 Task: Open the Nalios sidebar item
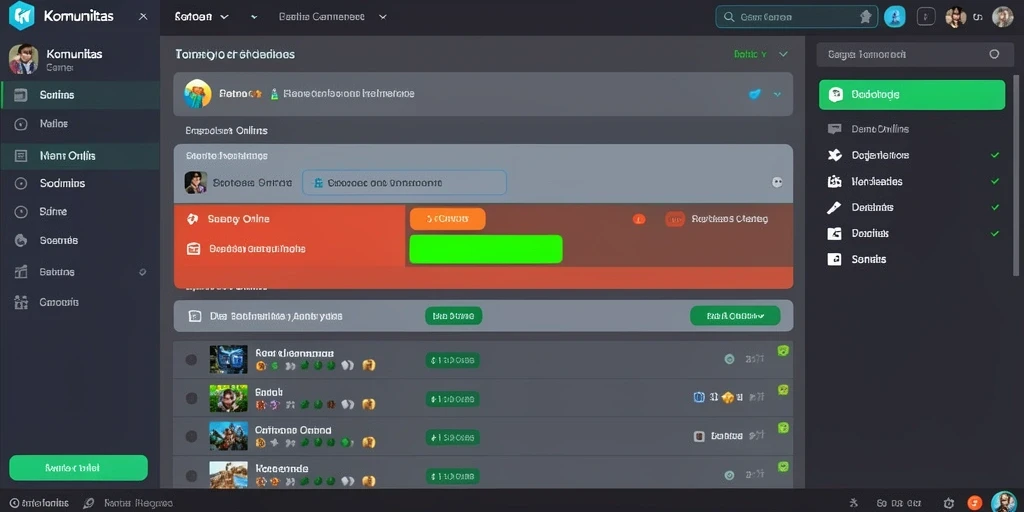point(80,124)
